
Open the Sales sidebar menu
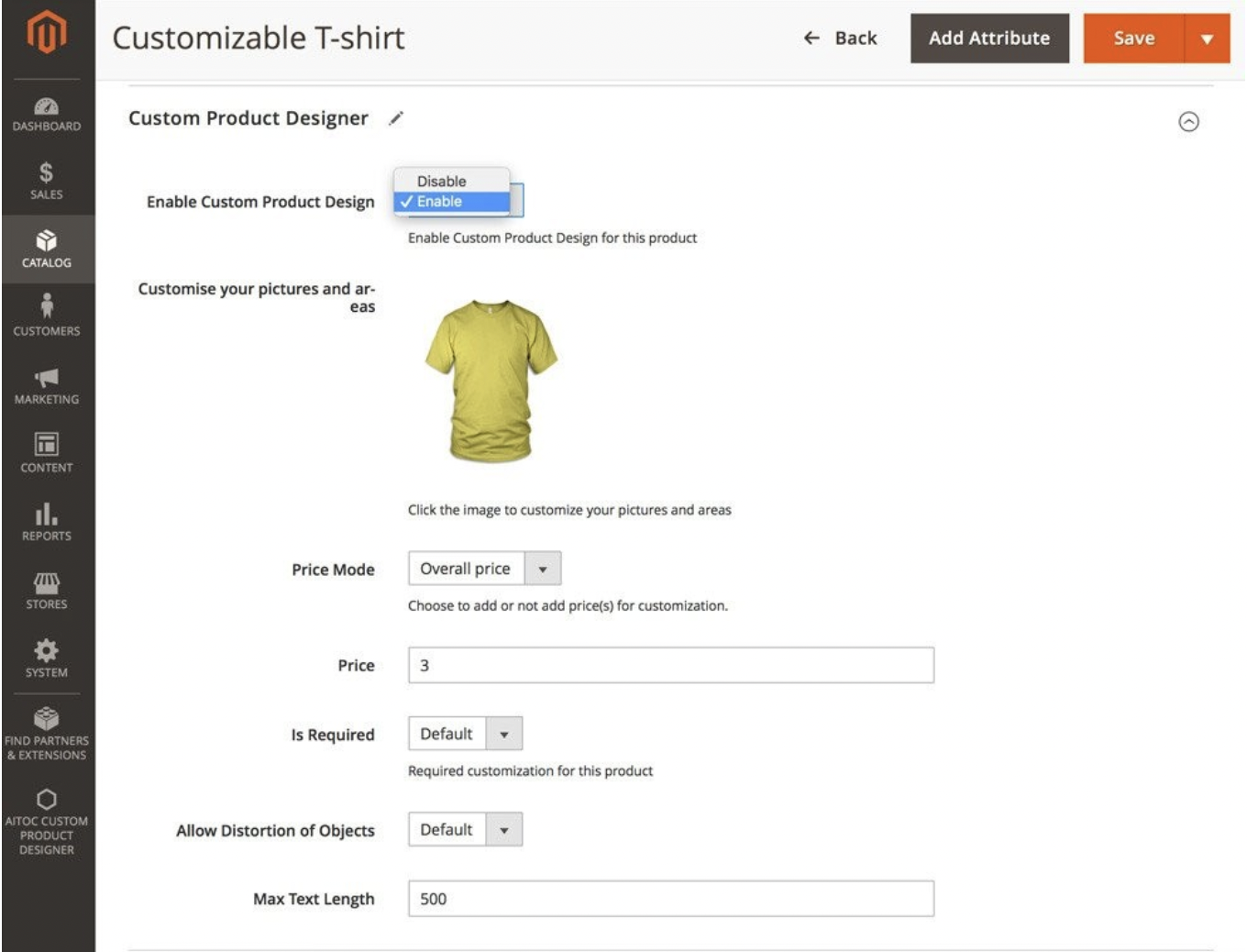47,181
